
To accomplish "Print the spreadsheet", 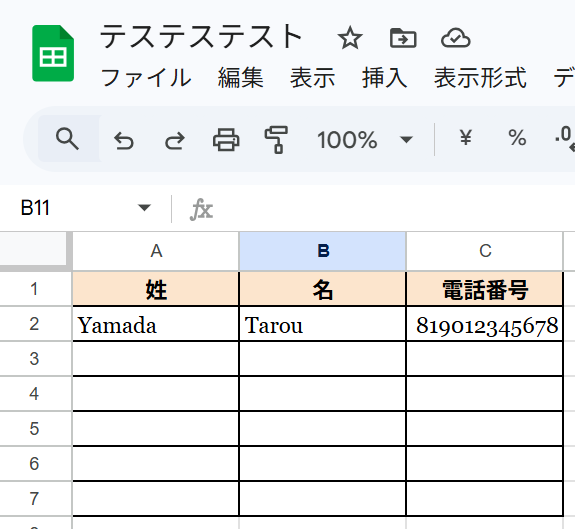I will pos(226,140).
